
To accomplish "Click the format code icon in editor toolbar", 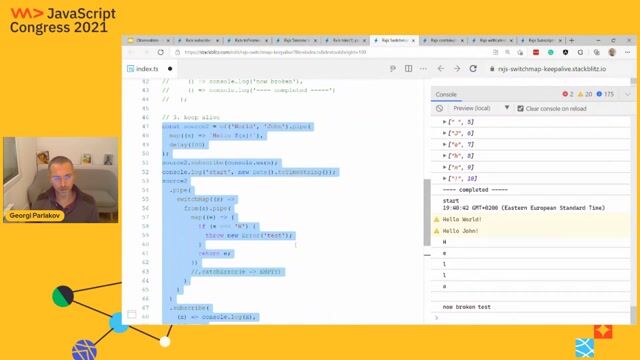I will [393, 69].
